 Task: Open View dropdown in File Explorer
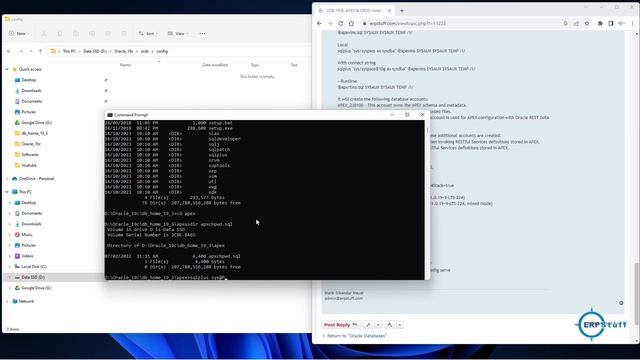pyautogui.click(x=178, y=33)
